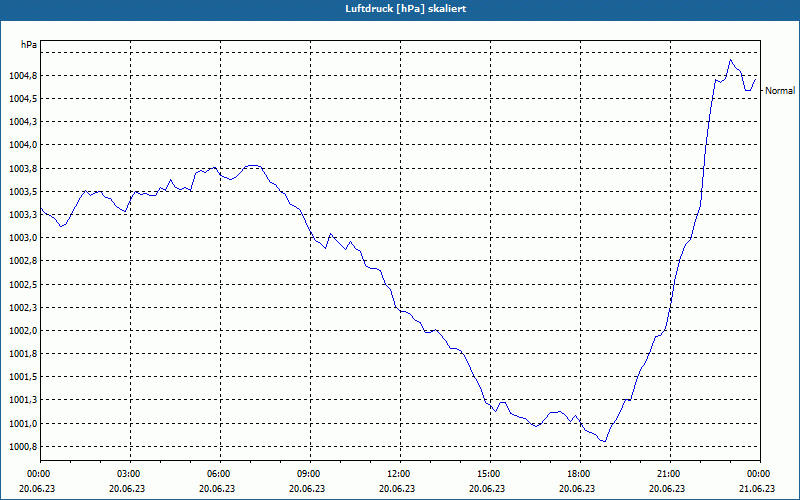Viewport: 800px width, 500px height.
Task: Click the 1001,0 y-axis value
Action: [23, 424]
